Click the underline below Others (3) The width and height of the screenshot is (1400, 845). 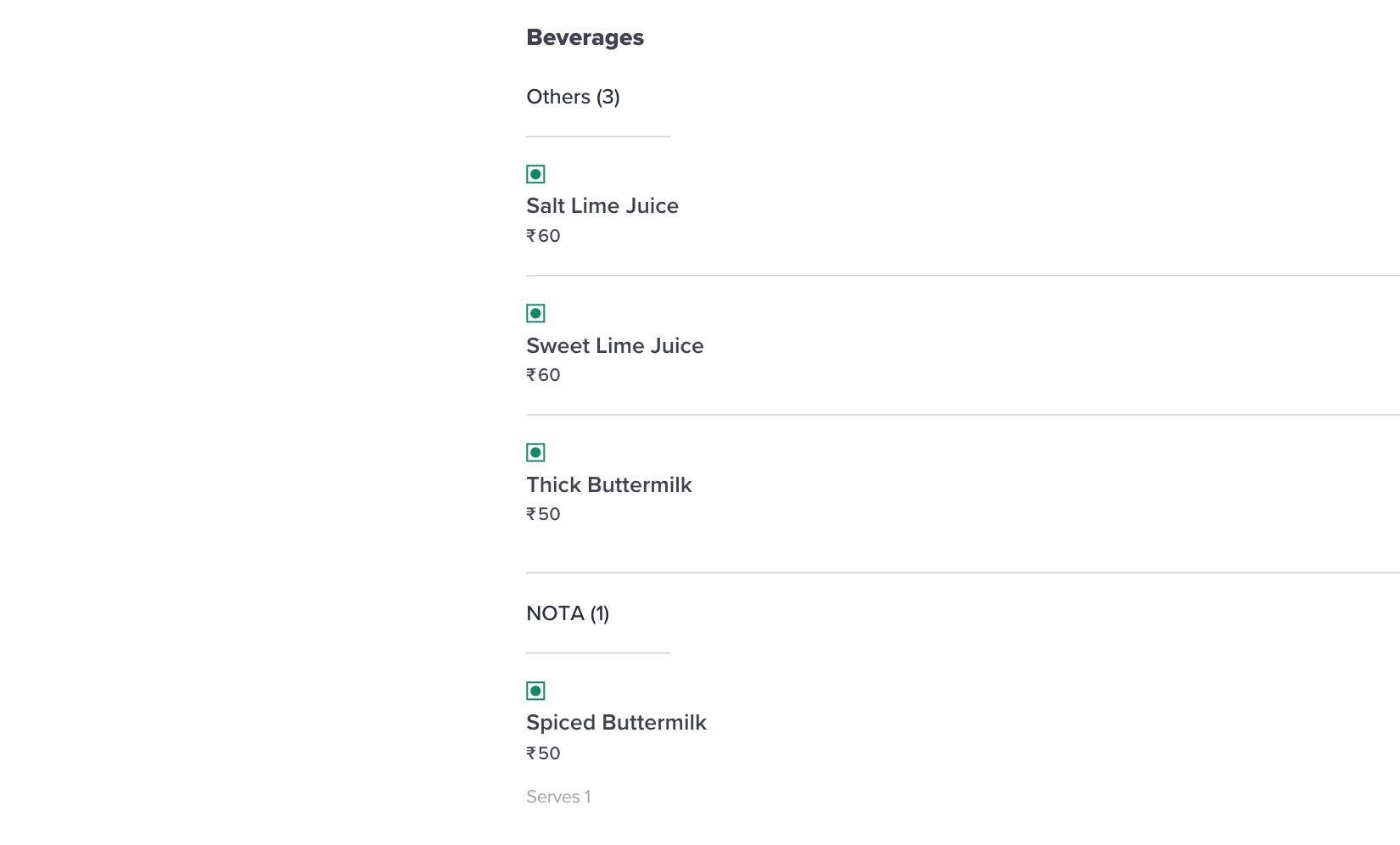pyautogui.click(x=598, y=136)
